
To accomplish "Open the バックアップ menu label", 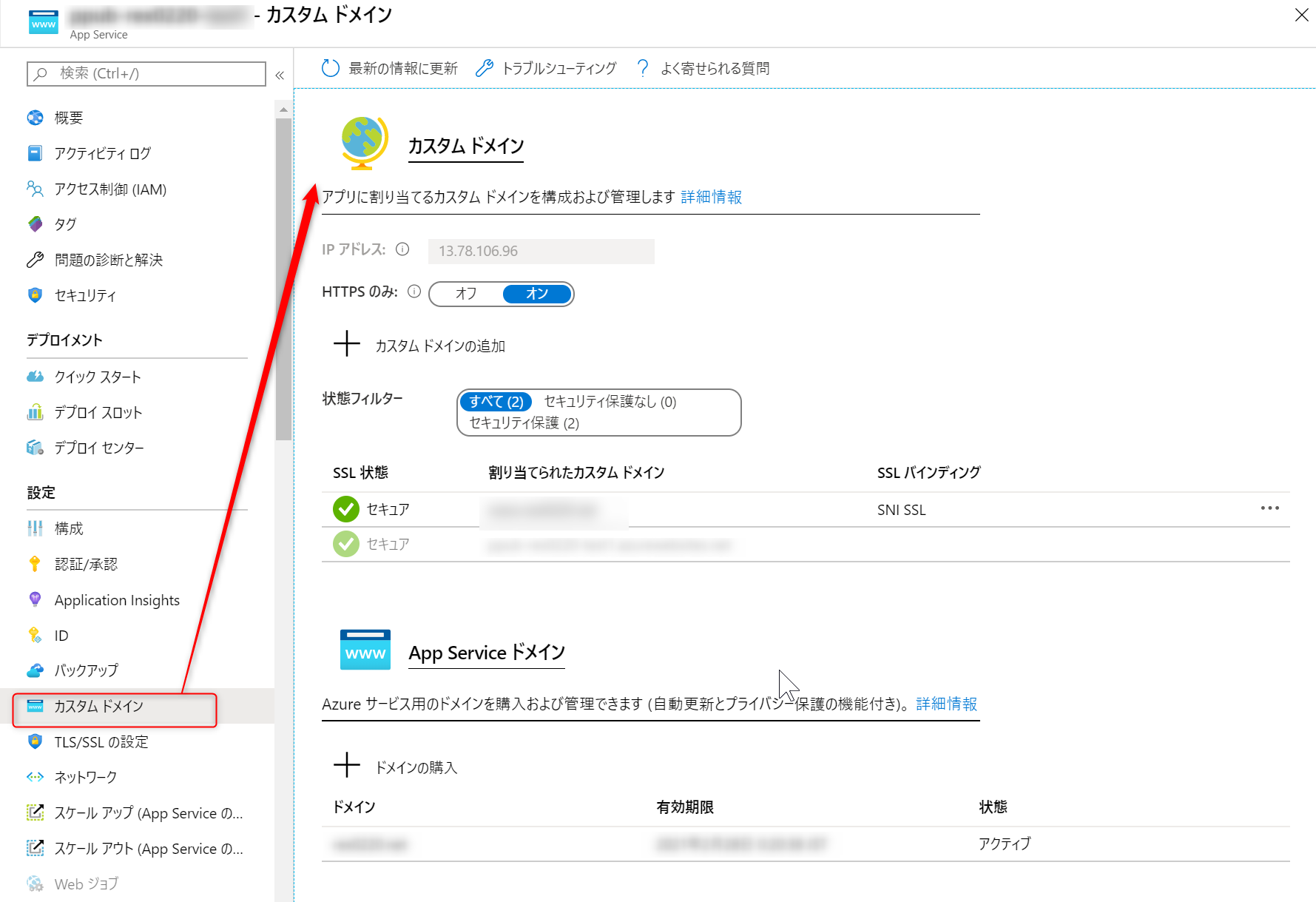I will pyautogui.click(x=86, y=670).
